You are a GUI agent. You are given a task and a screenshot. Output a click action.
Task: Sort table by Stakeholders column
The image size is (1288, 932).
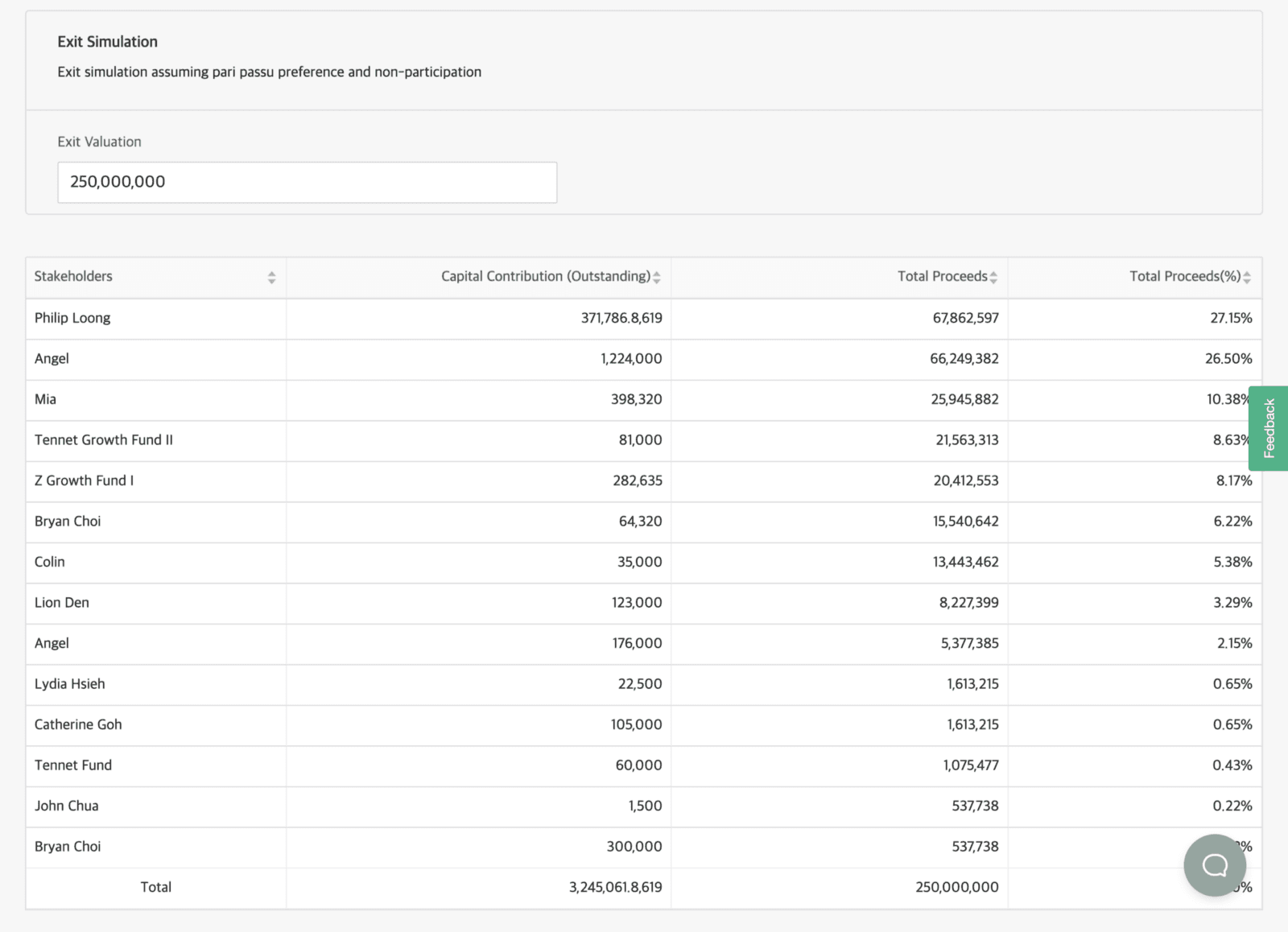[271, 277]
